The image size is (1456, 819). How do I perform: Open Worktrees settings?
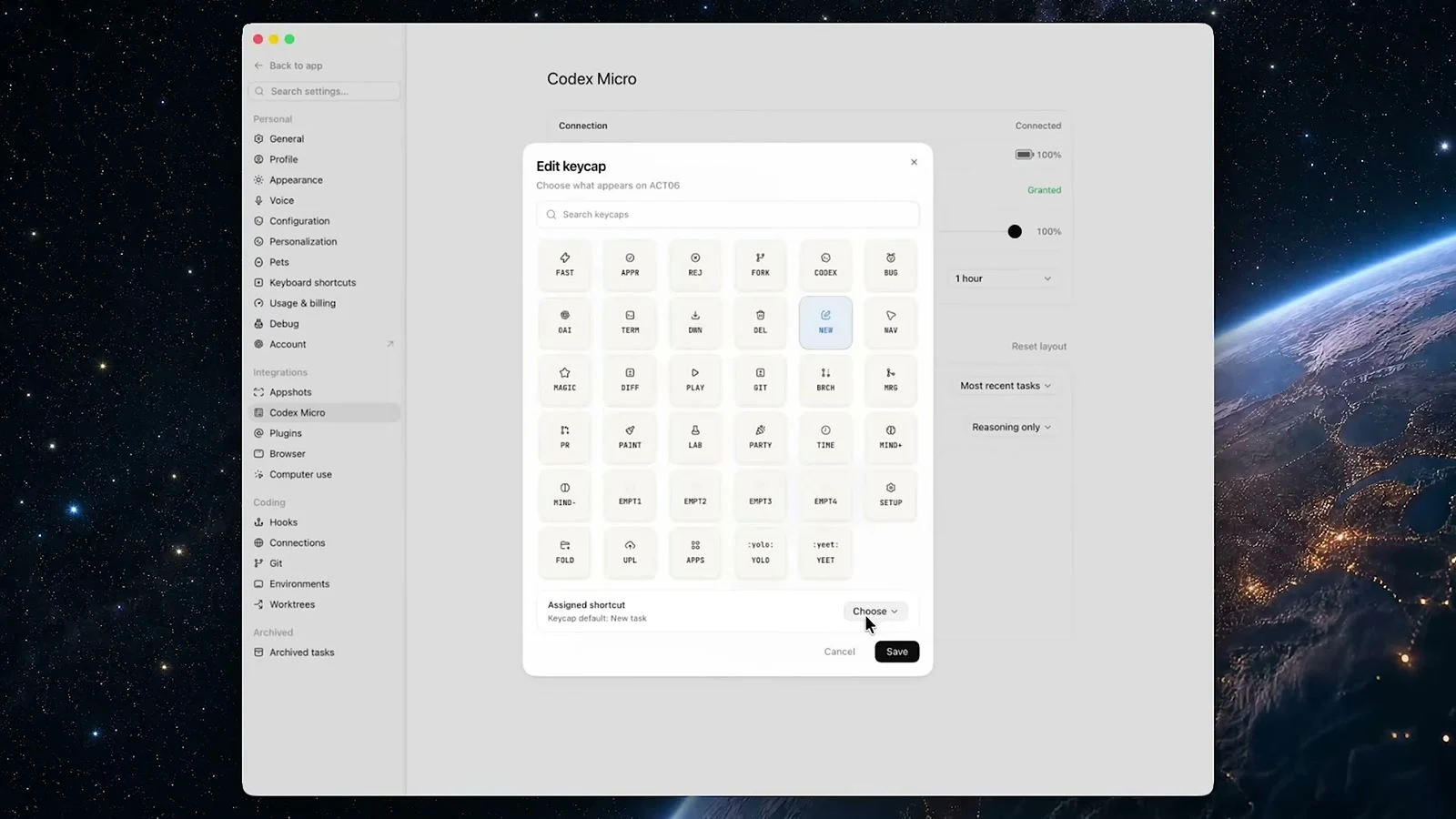pyautogui.click(x=324, y=604)
